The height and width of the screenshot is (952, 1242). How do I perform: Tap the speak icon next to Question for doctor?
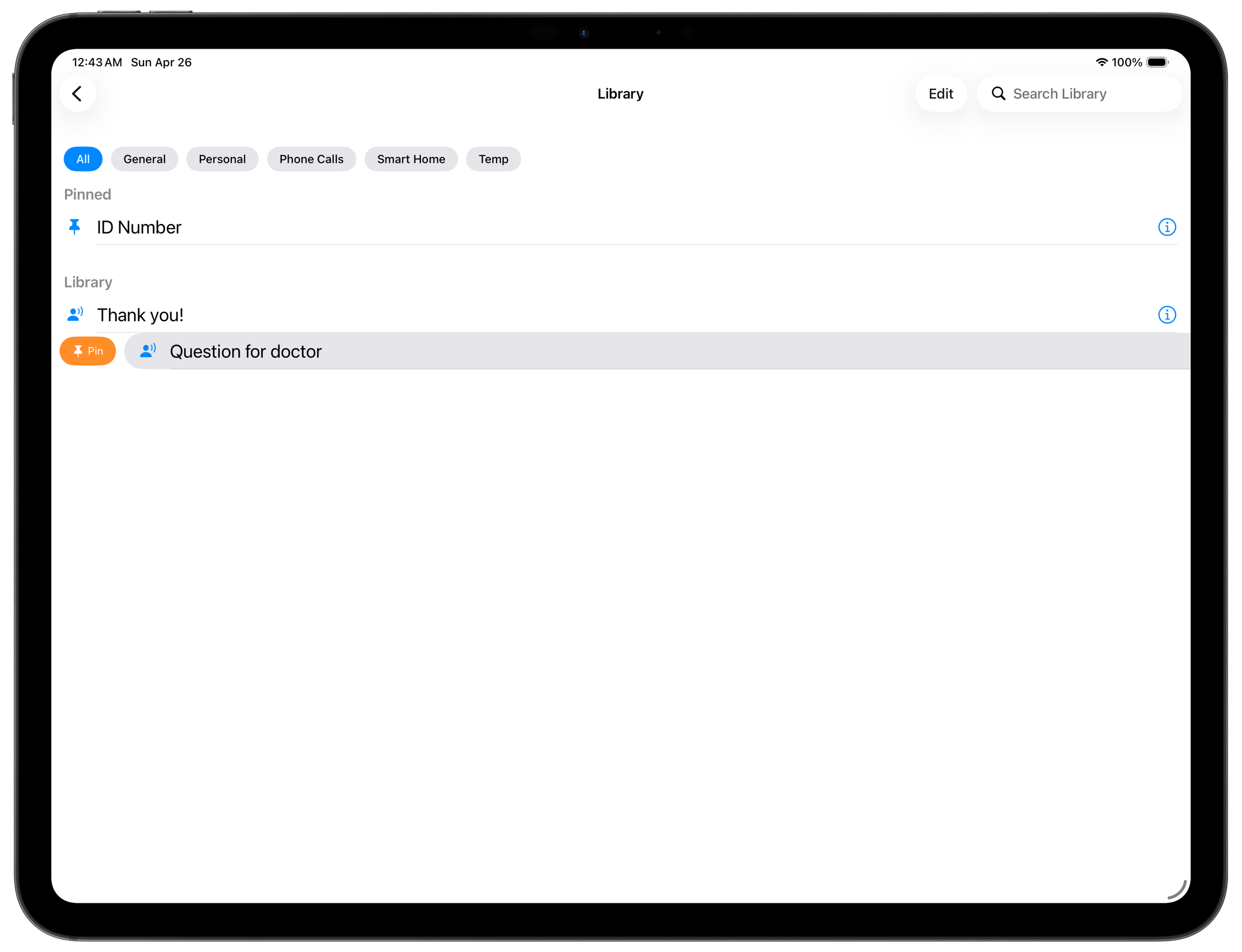[148, 351]
